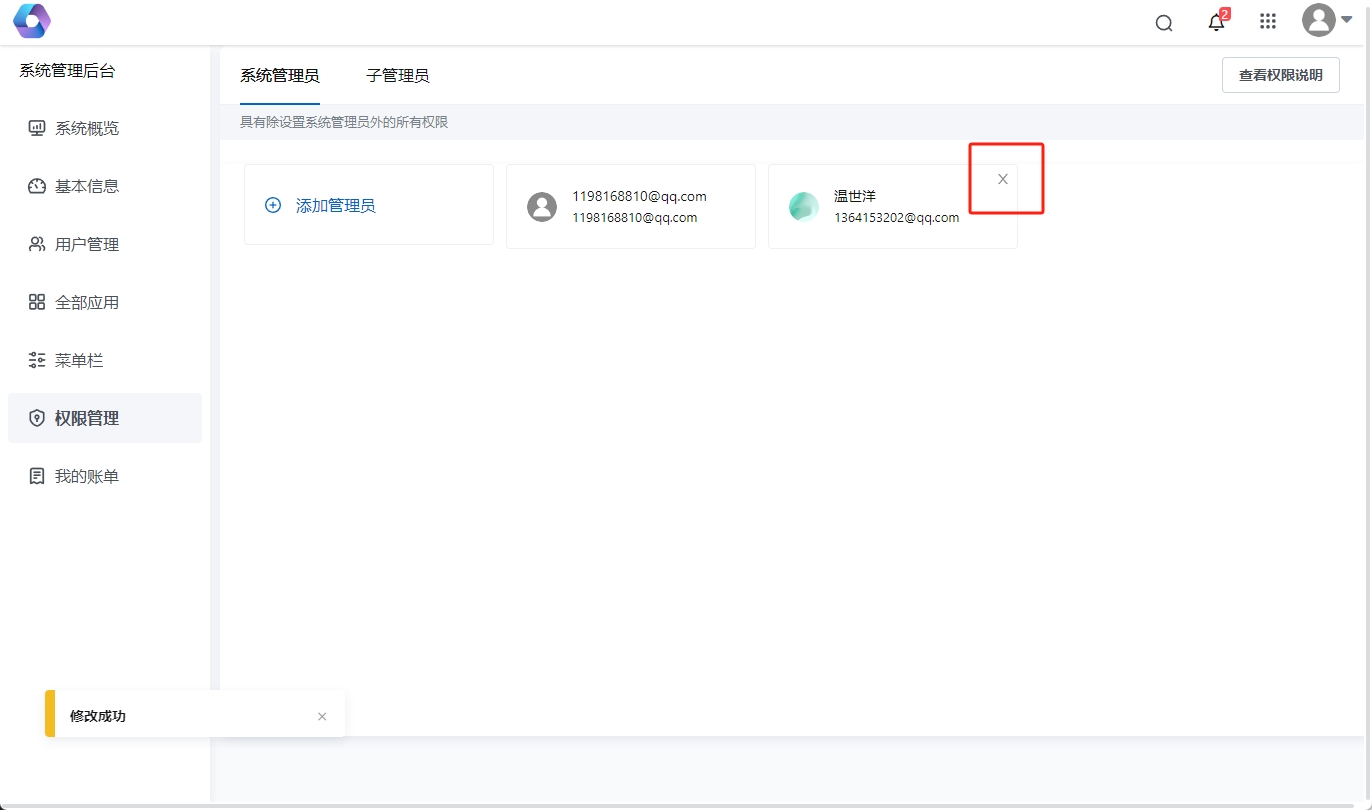
Task: Open 我的账单 billing page
Action: point(84,475)
